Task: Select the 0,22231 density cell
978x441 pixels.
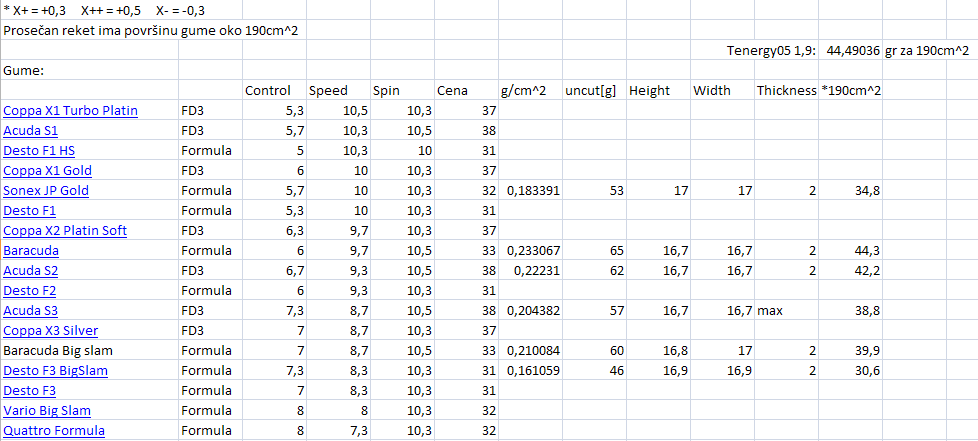Action: 530,271
